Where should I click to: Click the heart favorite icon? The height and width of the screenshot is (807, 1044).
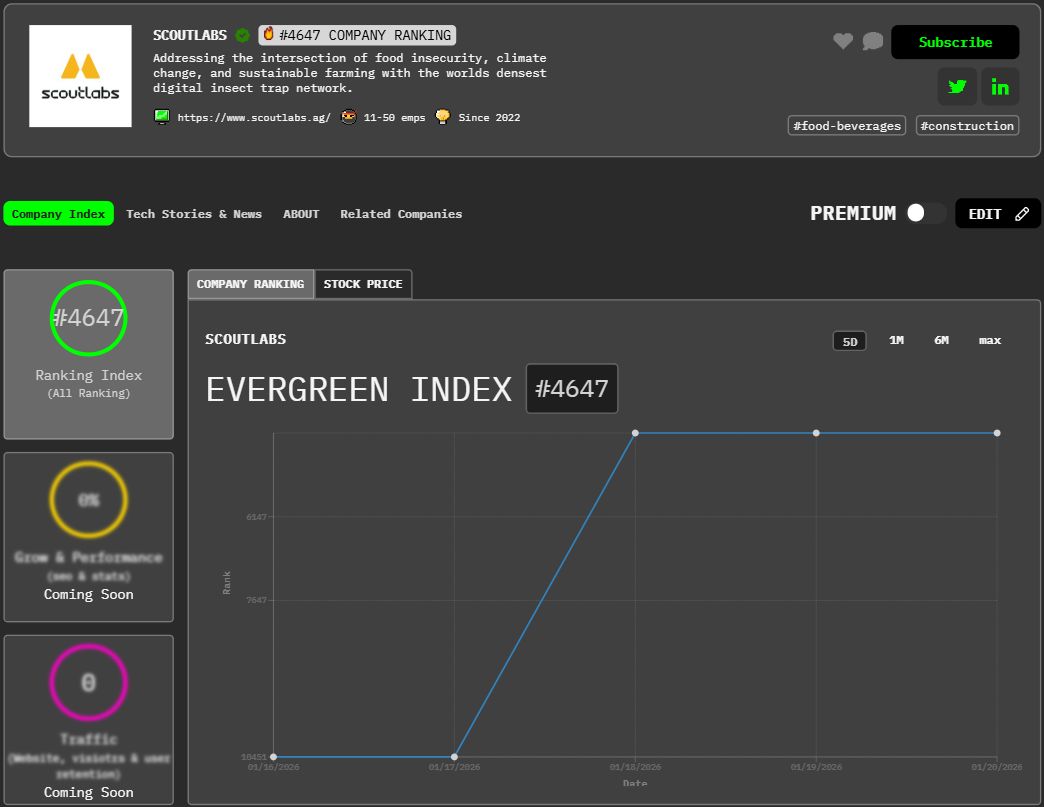843,41
